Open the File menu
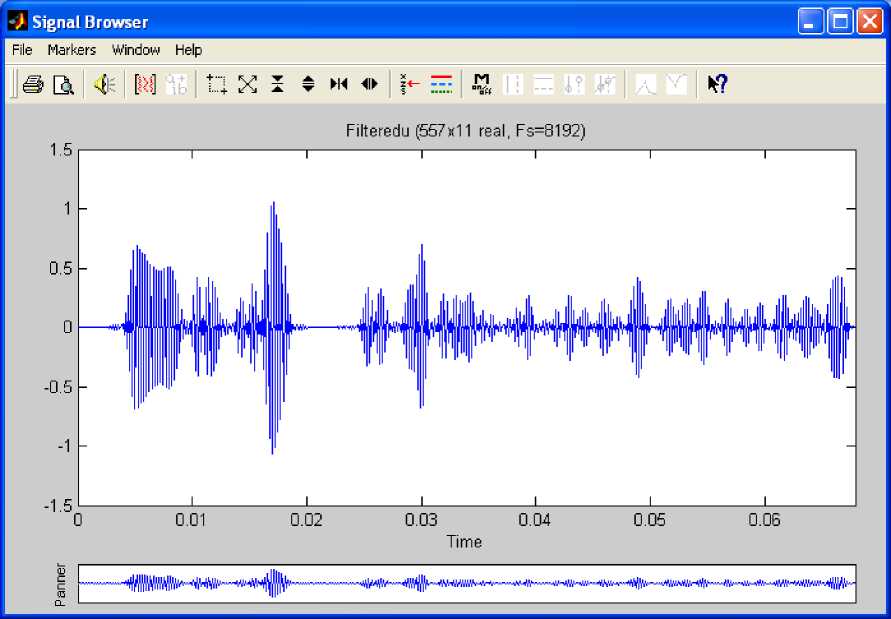Image resolution: width=891 pixels, height=619 pixels. 22,50
